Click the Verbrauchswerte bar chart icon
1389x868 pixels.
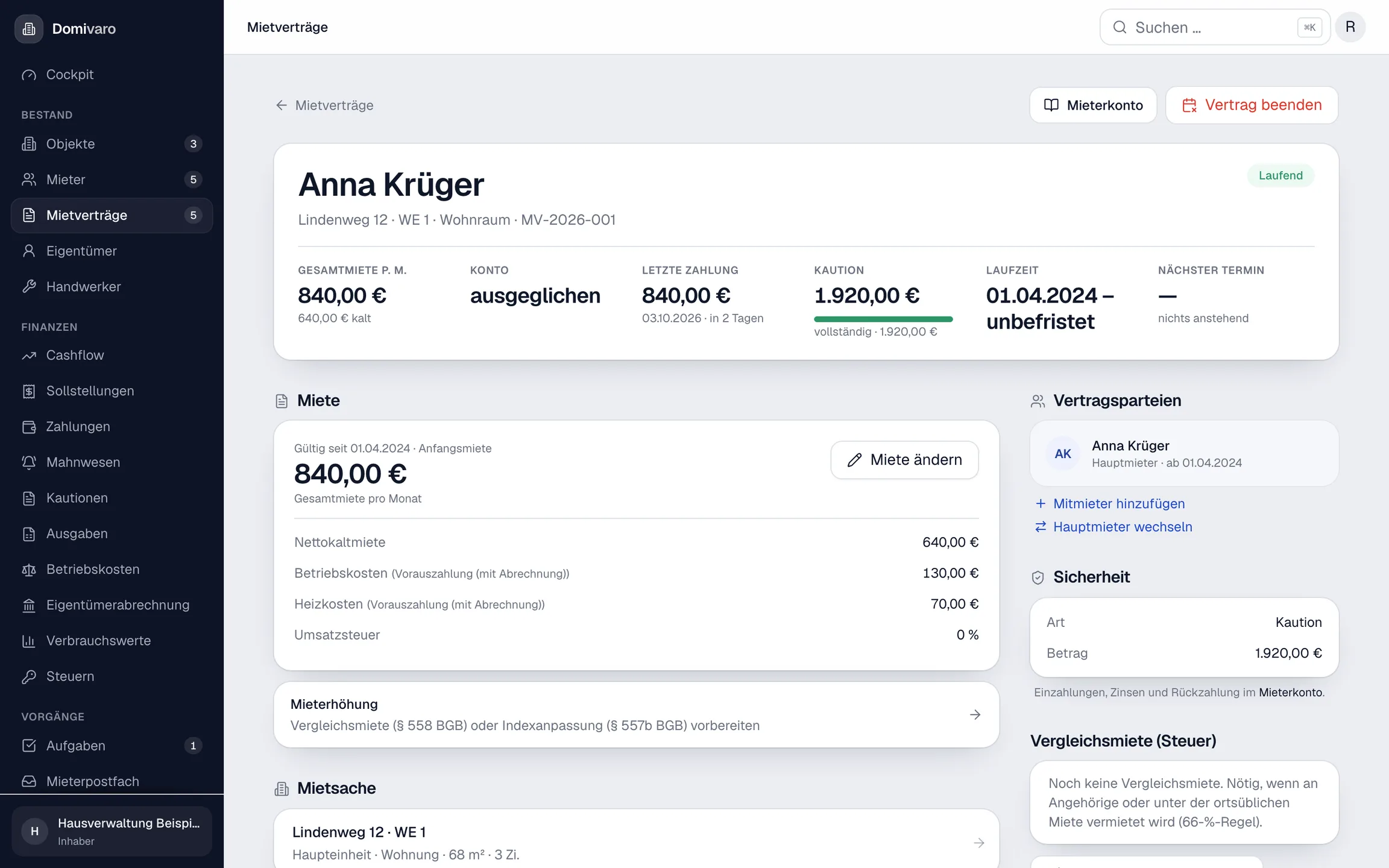29,641
